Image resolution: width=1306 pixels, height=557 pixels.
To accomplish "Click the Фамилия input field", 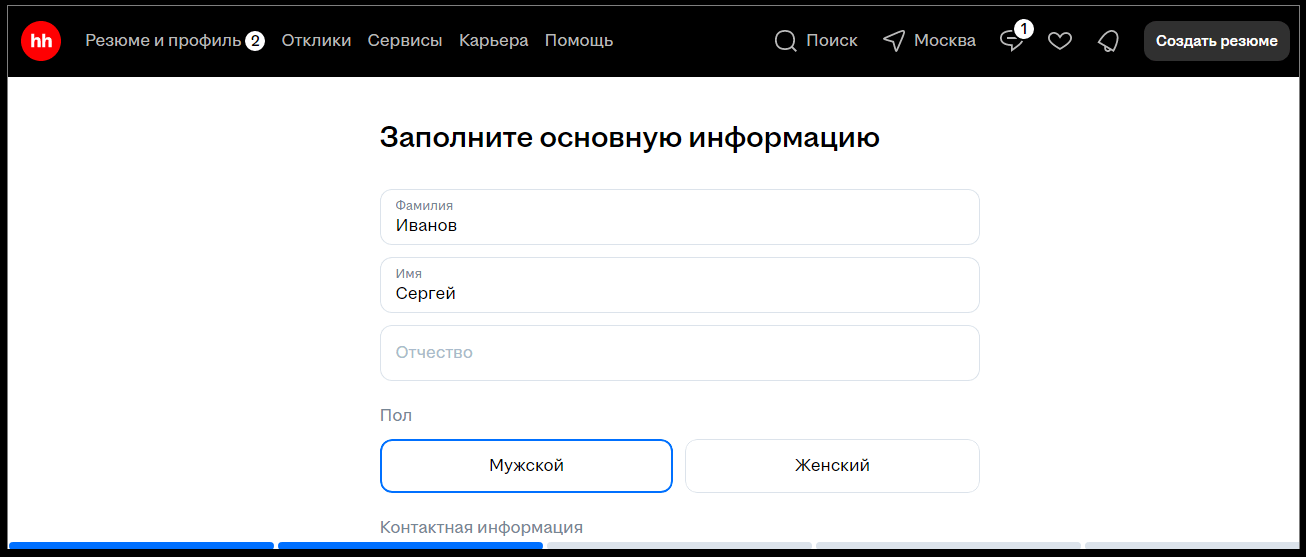I will [x=679, y=217].
